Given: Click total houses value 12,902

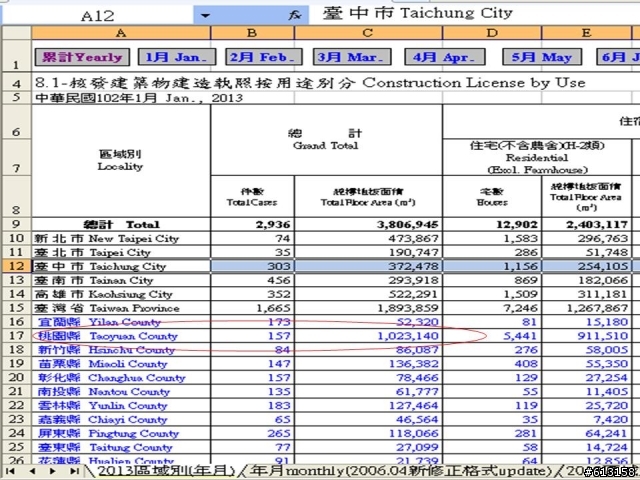Looking at the screenshot, I should click(x=492, y=224).
